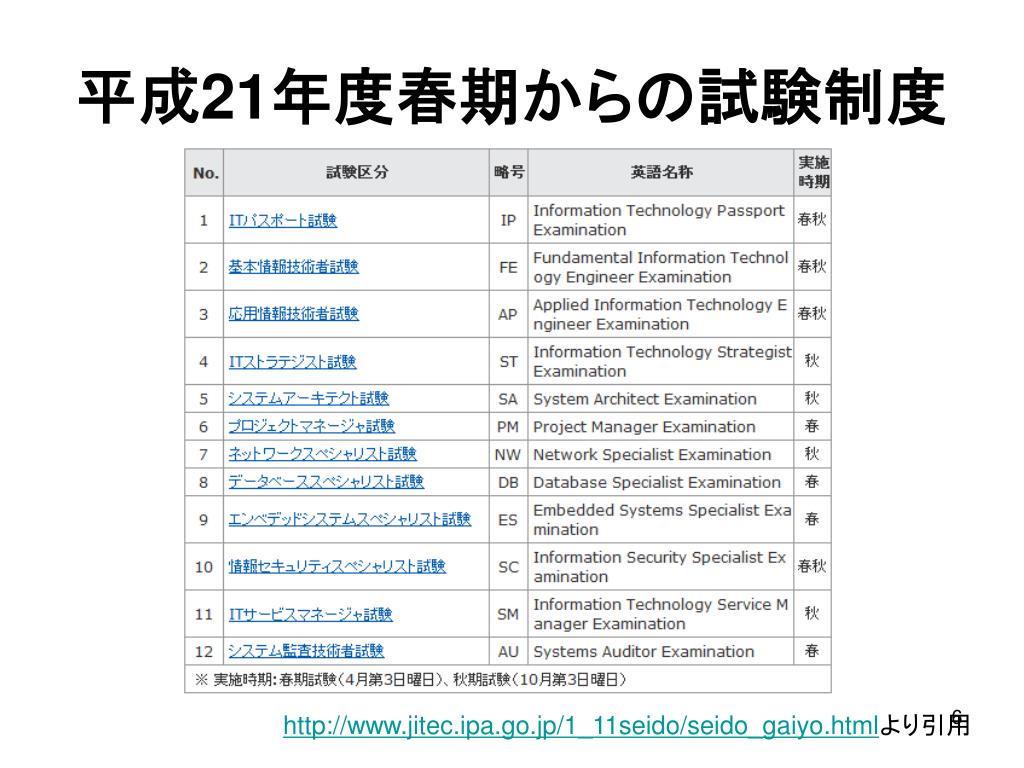Click Project Manager Examination text
Screen dimensions: 1024x768
coord(644,427)
